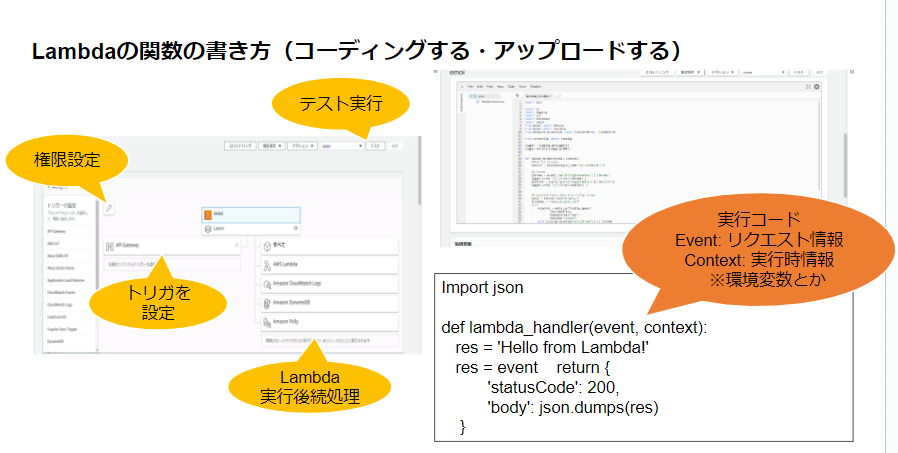Open the アクション dropdown above the code editor
The image size is (898, 453).
(723, 73)
